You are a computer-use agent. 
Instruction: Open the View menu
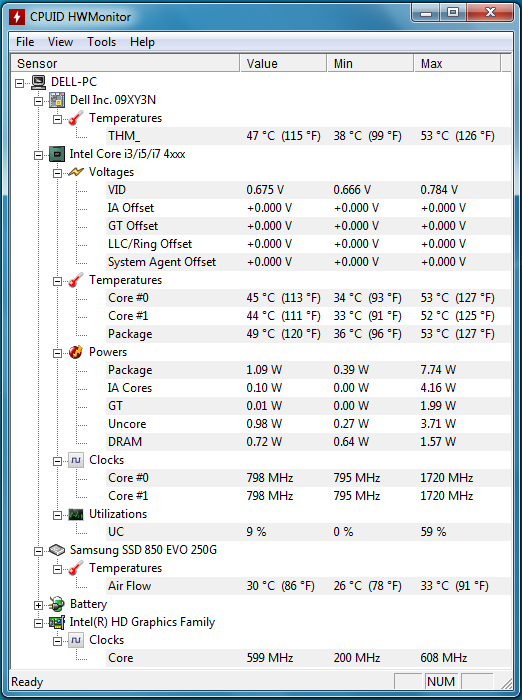coord(60,42)
